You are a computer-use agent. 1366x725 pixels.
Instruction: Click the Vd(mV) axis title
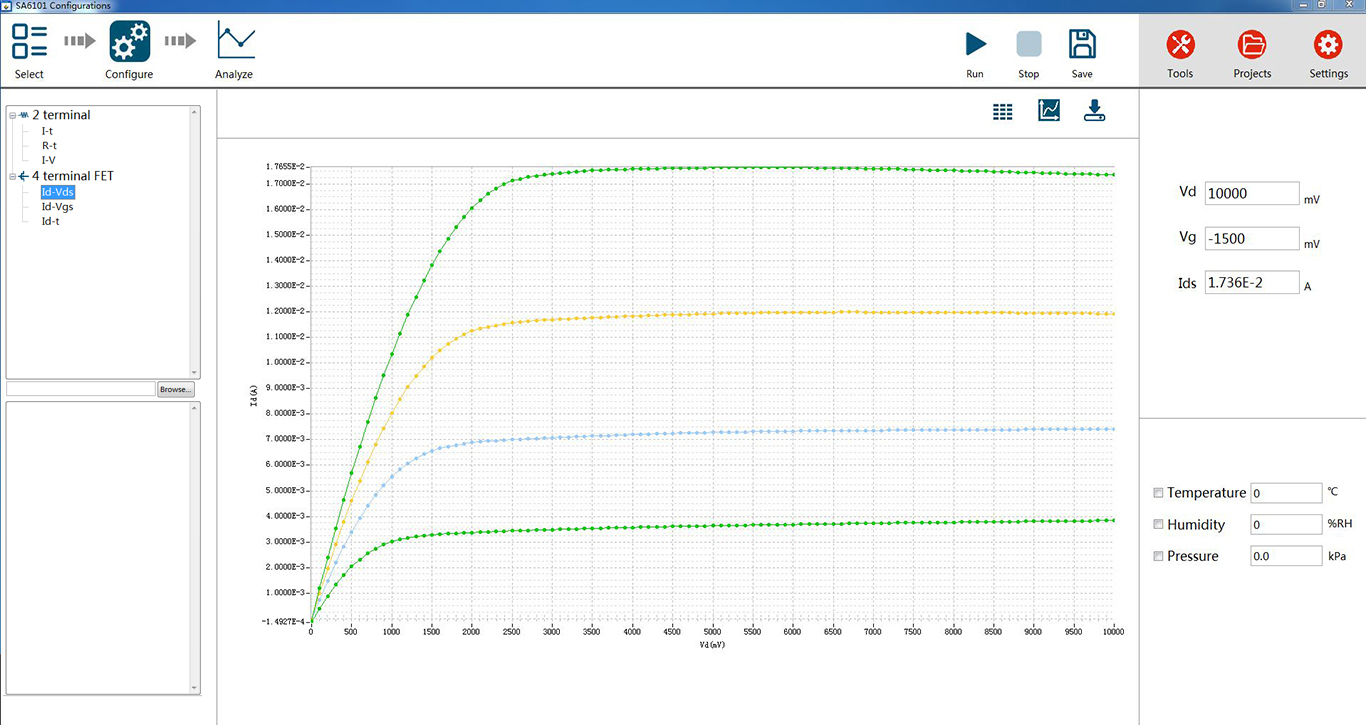712,645
